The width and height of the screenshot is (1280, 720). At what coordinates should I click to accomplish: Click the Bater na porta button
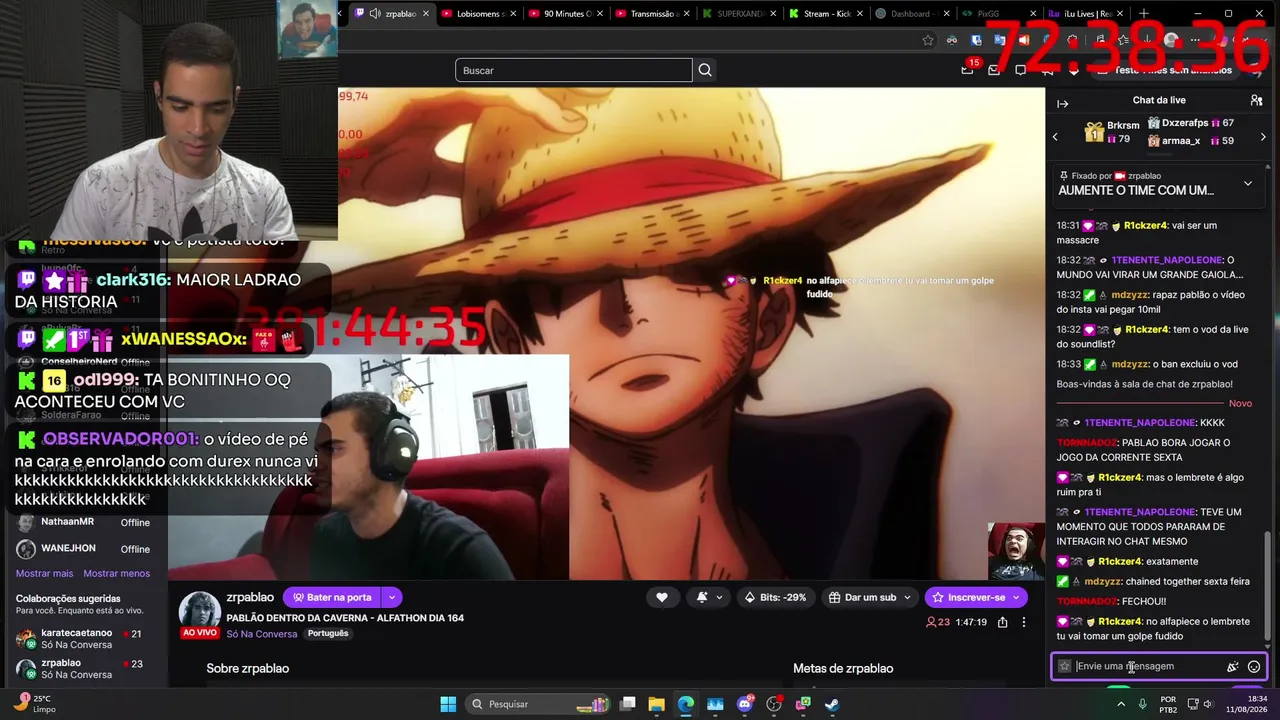tap(332, 597)
